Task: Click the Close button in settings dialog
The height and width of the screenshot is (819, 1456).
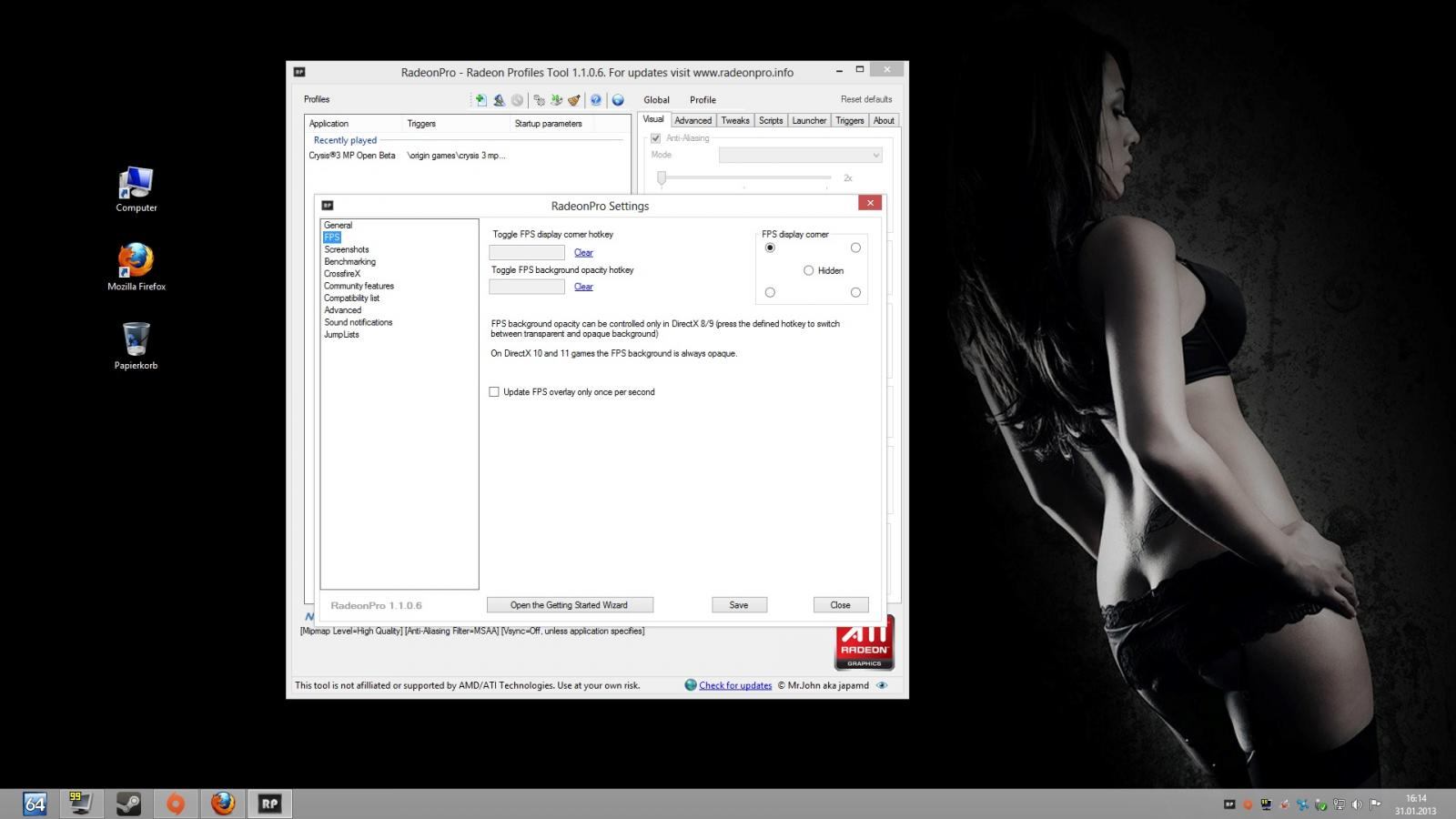Action: [x=840, y=605]
